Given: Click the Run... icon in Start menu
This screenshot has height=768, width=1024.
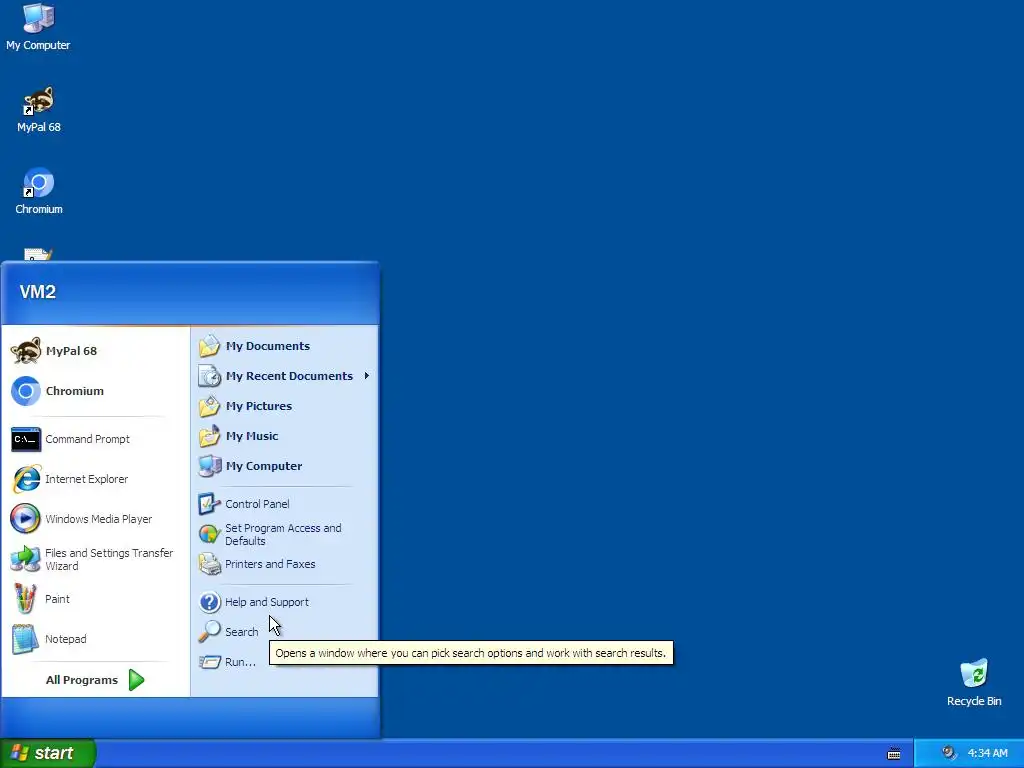Looking at the screenshot, I should [x=210, y=662].
